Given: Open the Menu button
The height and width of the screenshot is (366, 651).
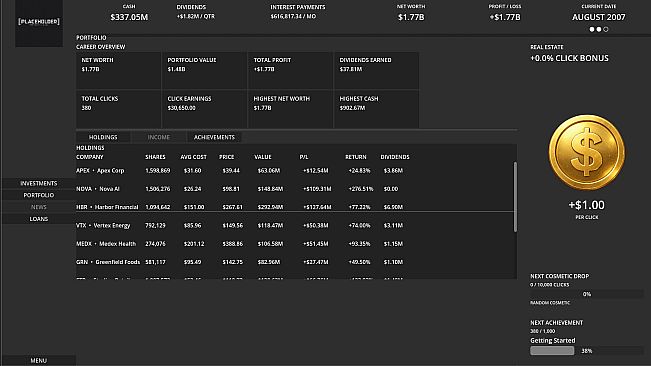Looking at the screenshot, I should click(x=39, y=360).
